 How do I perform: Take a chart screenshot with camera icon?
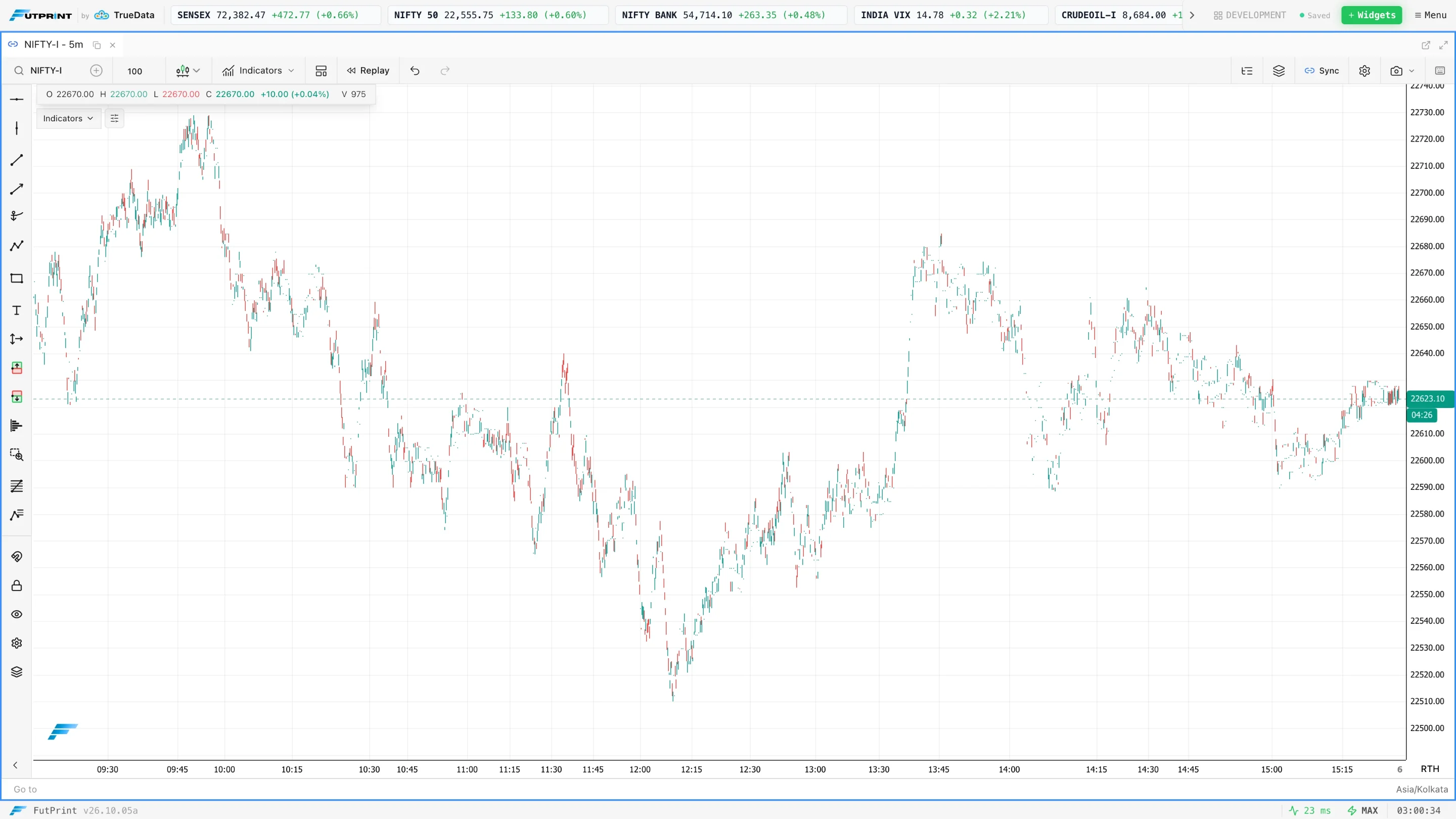coord(1396,71)
